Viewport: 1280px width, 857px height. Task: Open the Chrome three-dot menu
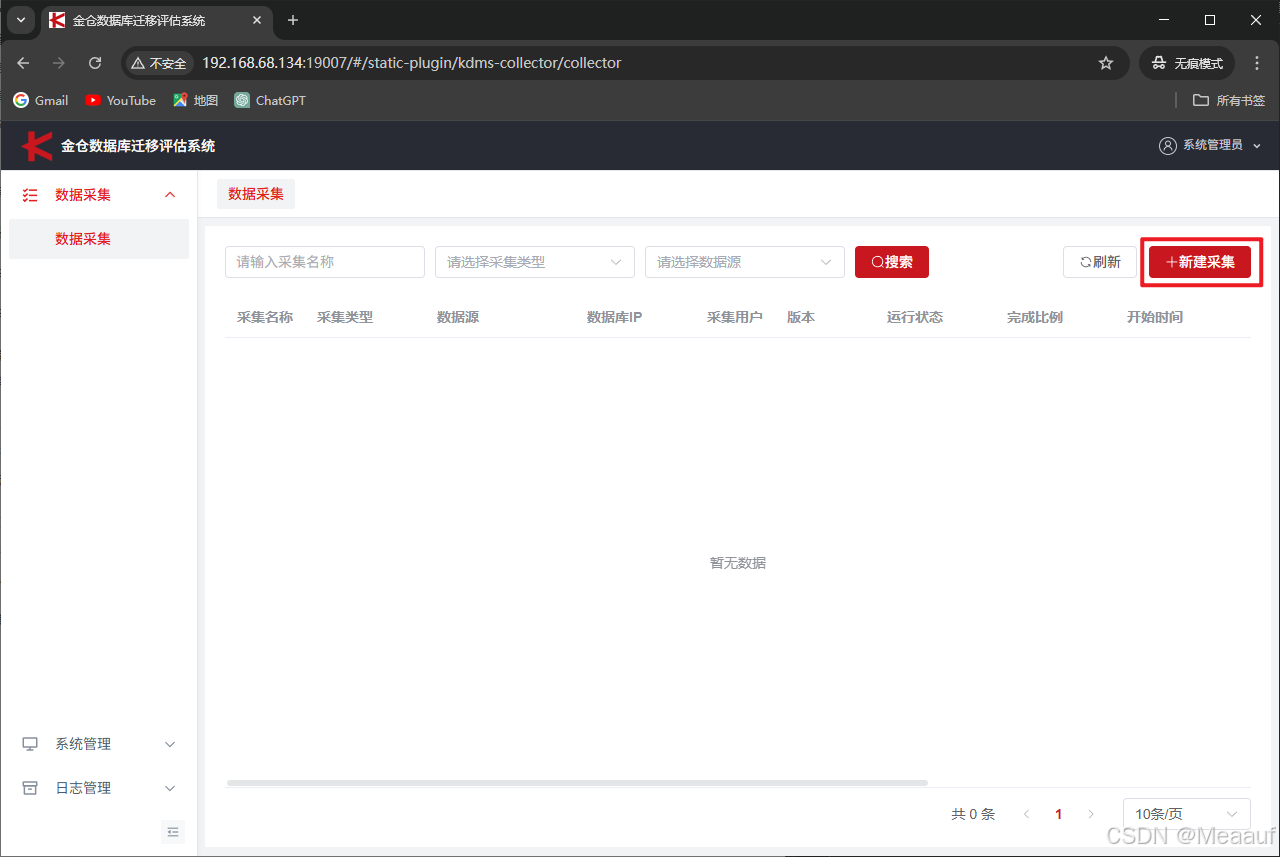click(x=1257, y=63)
